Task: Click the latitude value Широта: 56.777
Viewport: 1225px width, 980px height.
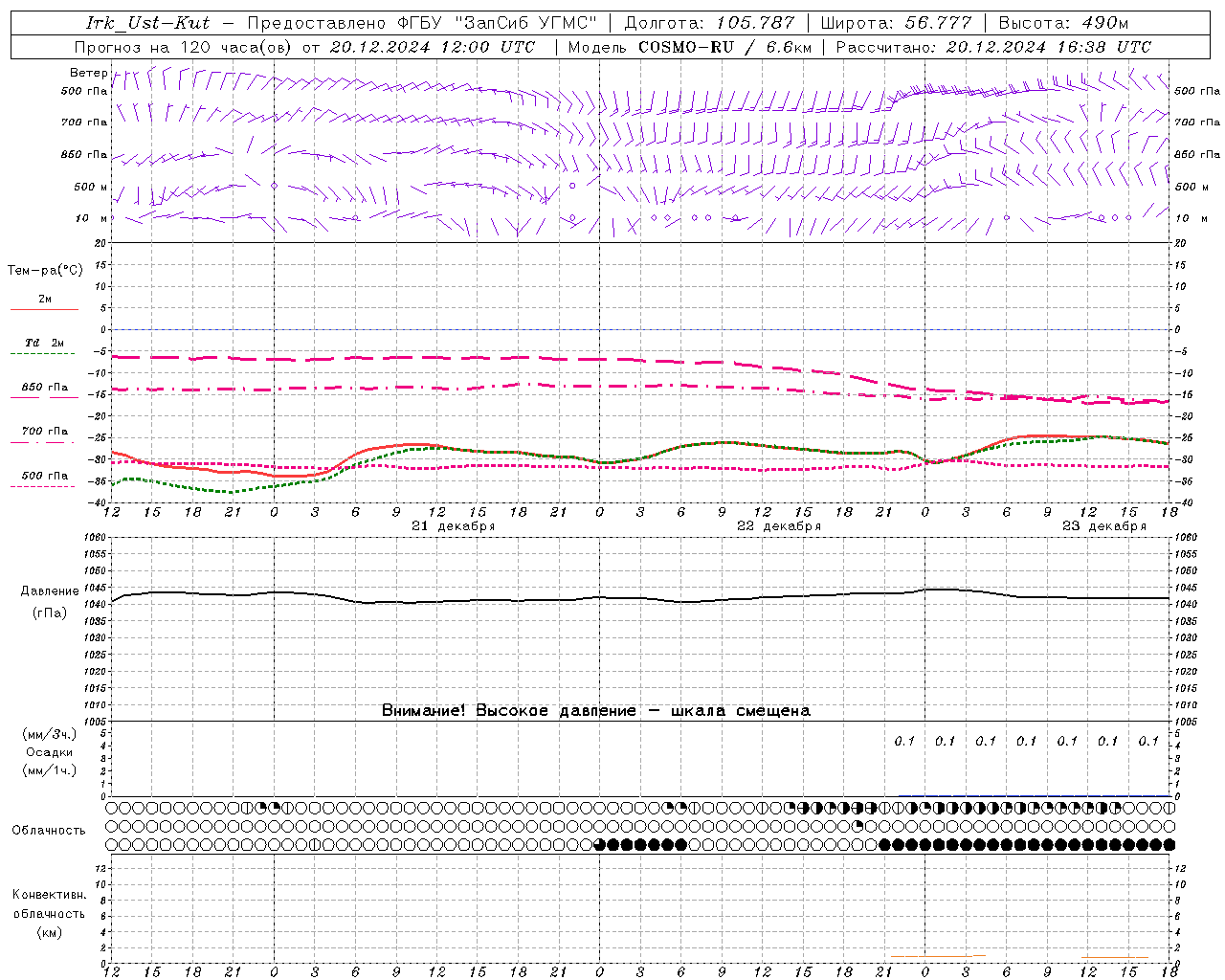Action: (x=896, y=23)
